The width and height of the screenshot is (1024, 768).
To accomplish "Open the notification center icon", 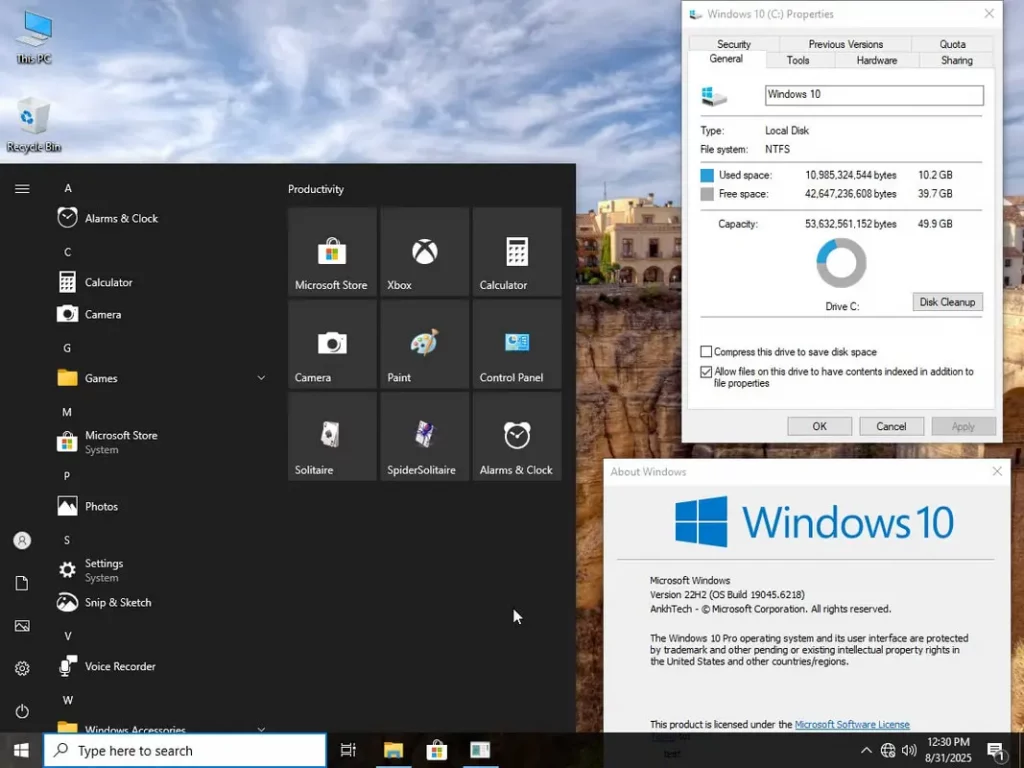I will [995, 750].
